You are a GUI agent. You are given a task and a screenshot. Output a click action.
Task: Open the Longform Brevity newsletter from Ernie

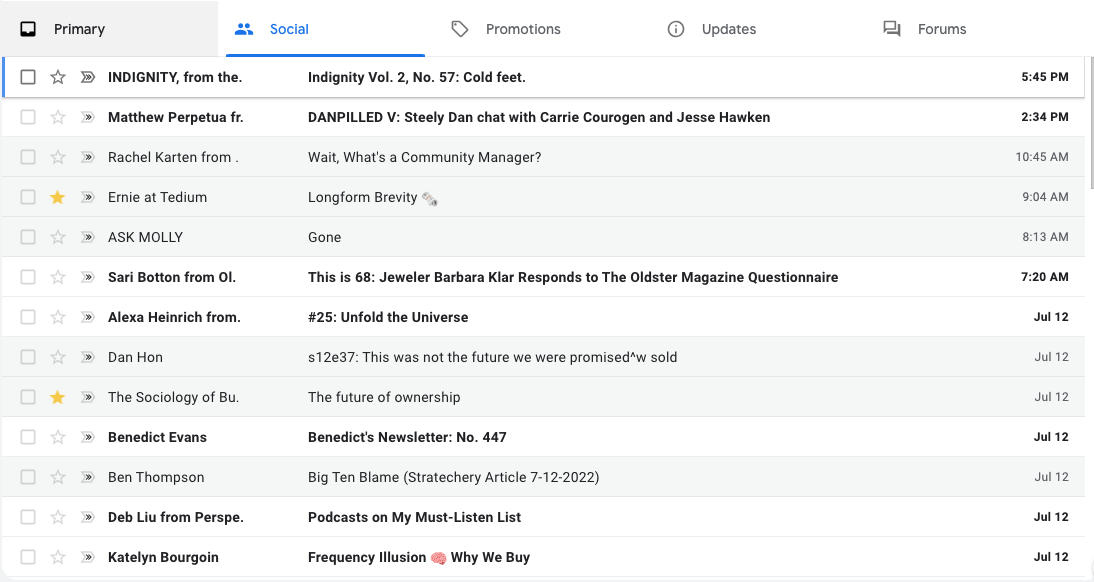click(x=370, y=197)
